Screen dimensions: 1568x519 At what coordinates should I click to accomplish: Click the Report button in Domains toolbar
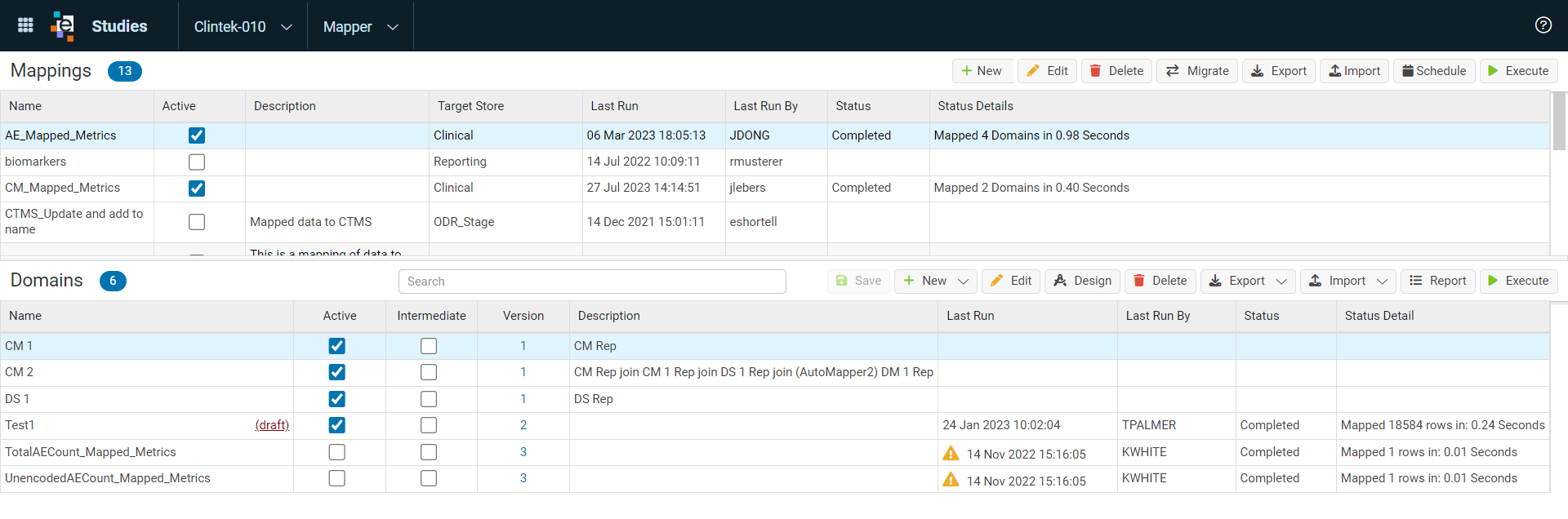[x=1438, y=281]
